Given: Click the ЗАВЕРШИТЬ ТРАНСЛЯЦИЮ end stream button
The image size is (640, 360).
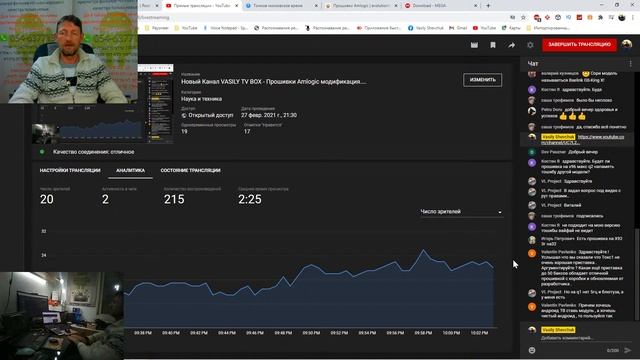Looking at the screenshot, I should point(579,44).
